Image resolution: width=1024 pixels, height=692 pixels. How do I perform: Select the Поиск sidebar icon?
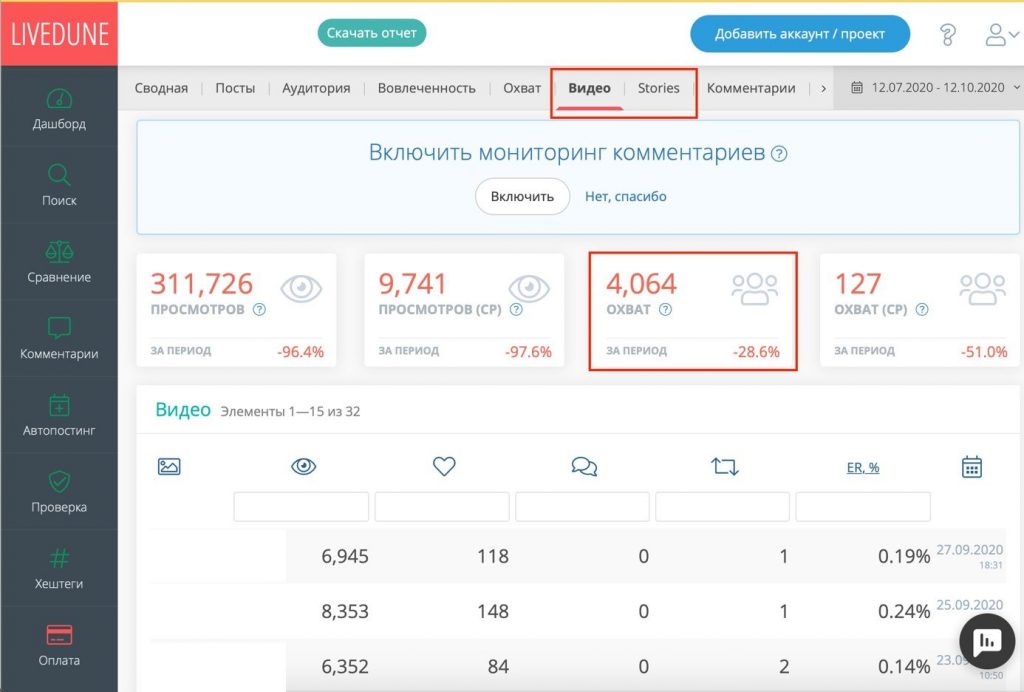(59, 184)
